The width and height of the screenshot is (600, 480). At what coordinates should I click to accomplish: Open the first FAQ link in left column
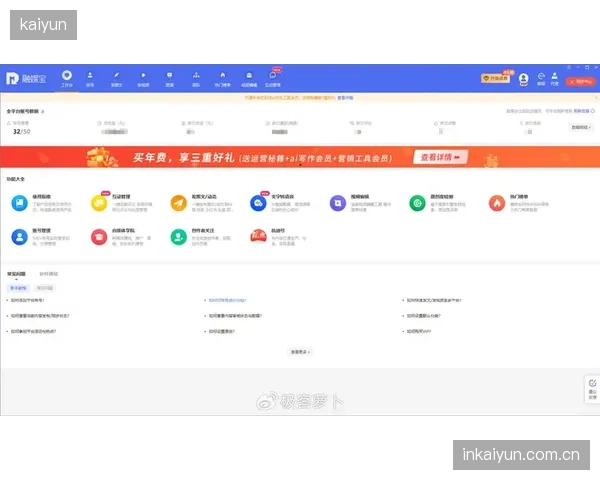(x=28, y=300)
